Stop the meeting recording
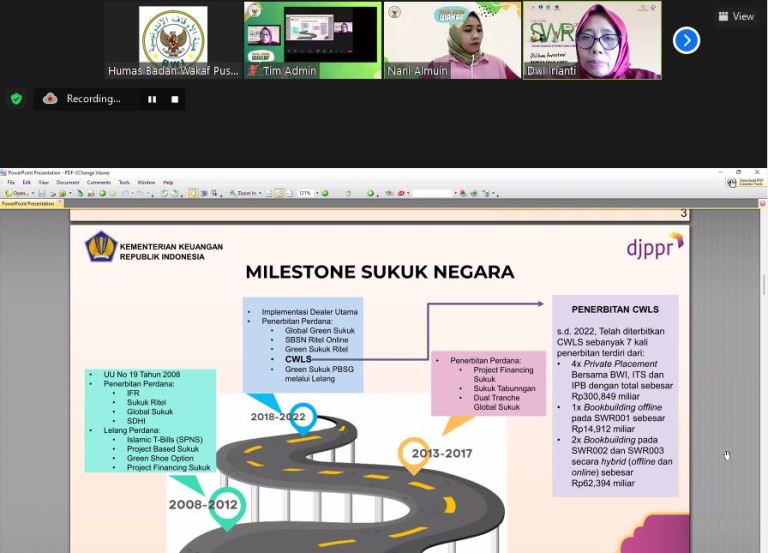Image resolution: width=768 pixels, height=553 pixels. click(x=175, y=99)
